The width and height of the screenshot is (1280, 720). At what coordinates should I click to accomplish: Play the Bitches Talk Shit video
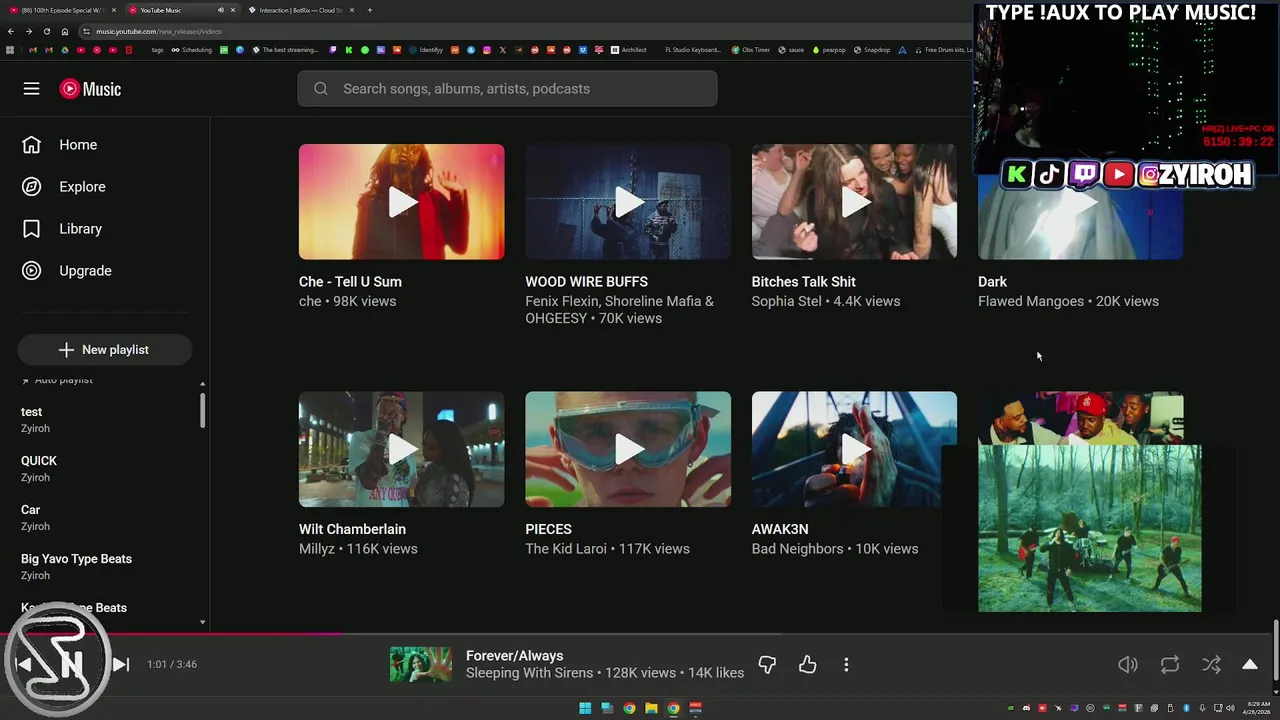[854, 202]
